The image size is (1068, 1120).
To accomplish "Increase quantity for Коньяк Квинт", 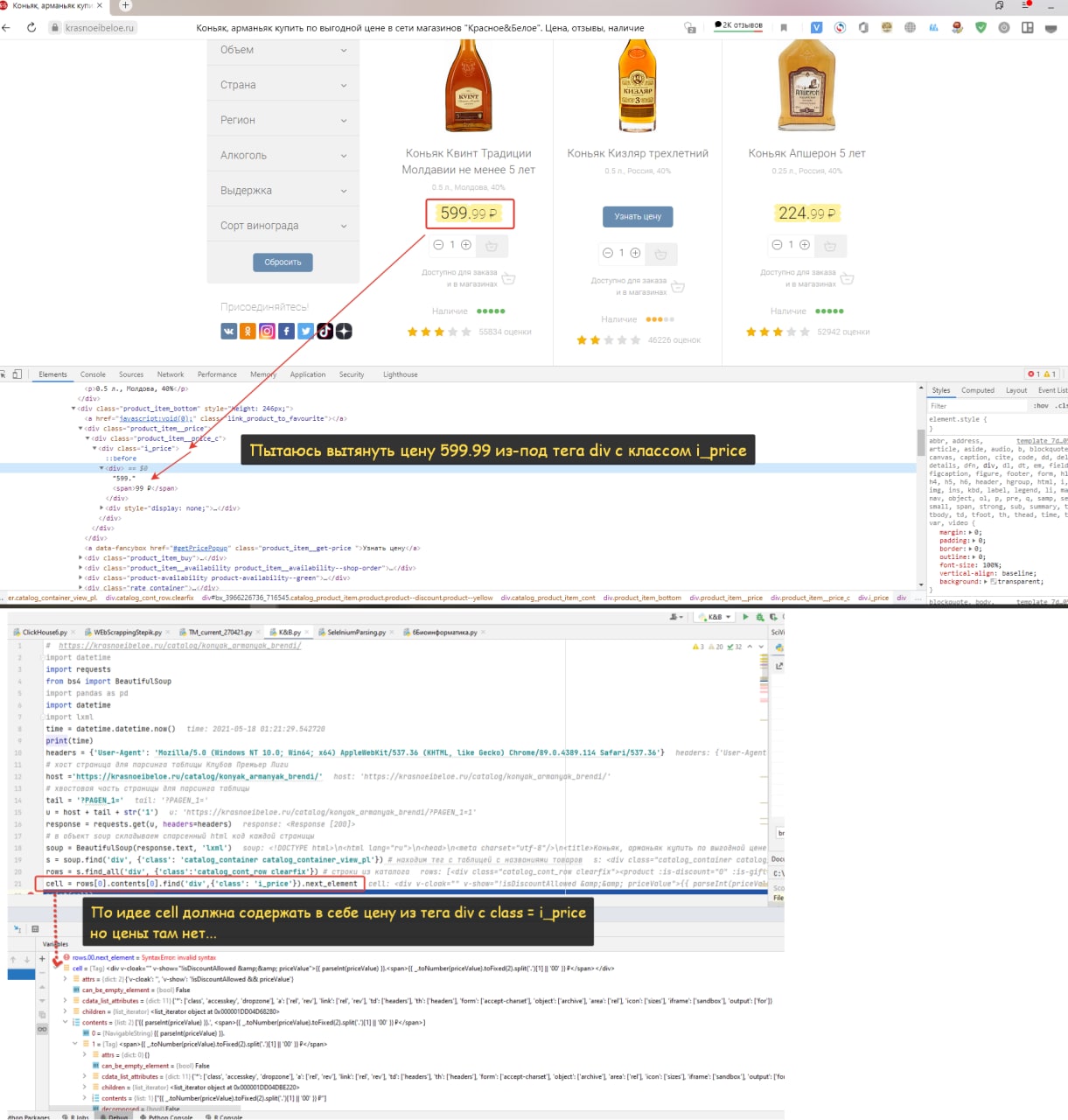I will 466,245.
